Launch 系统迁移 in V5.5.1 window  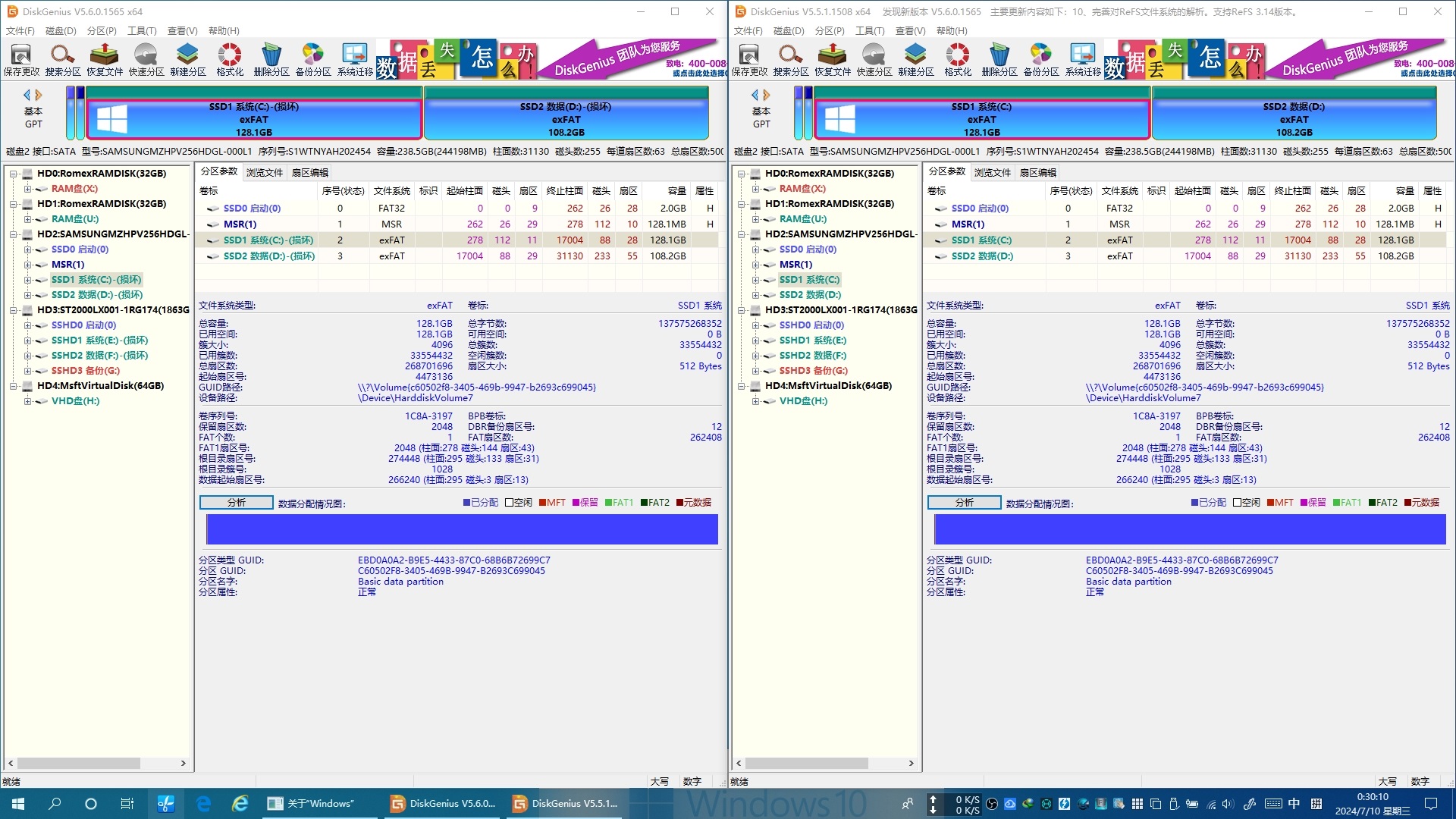pyautogui.click(x=1083, y=60)
